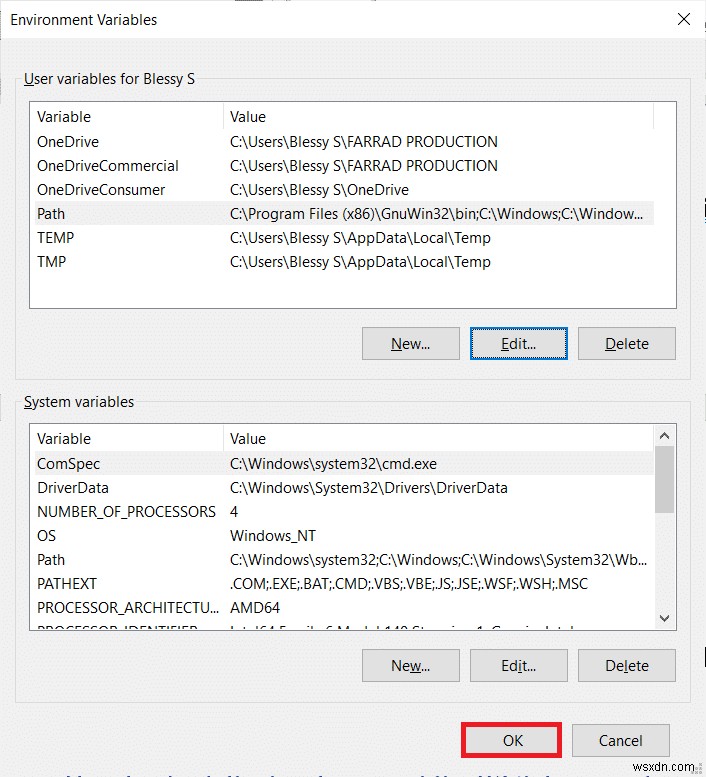
Task: Click Edit under user variables
Action: pos(519,343)
